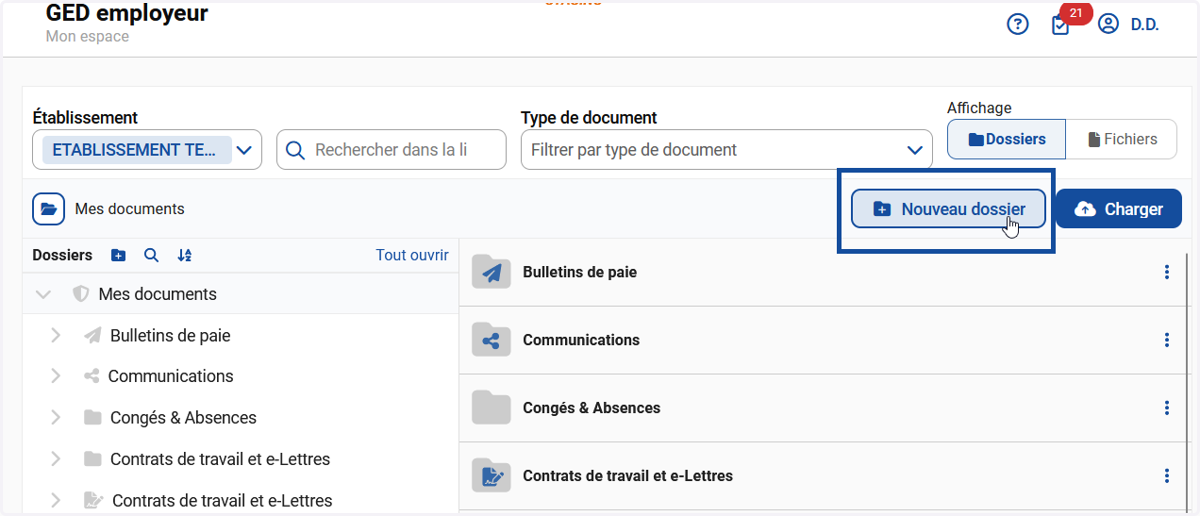Open the tasks icon with badge 21
Screen dimensions: 1200x516
(x=1061, y=25)
